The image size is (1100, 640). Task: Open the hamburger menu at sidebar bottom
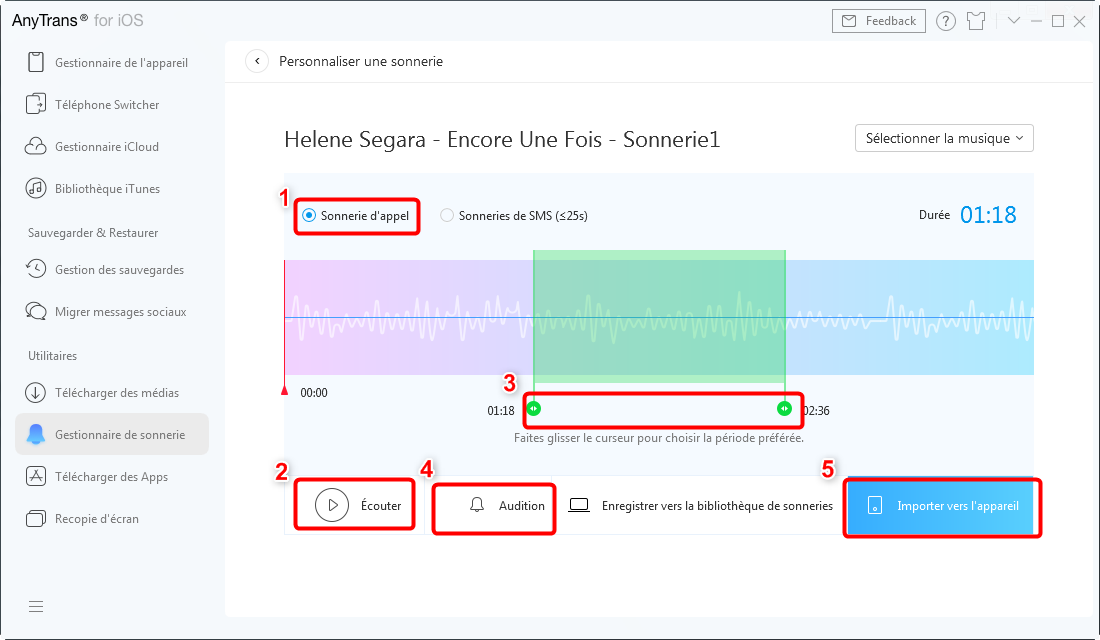pos(36,606)
